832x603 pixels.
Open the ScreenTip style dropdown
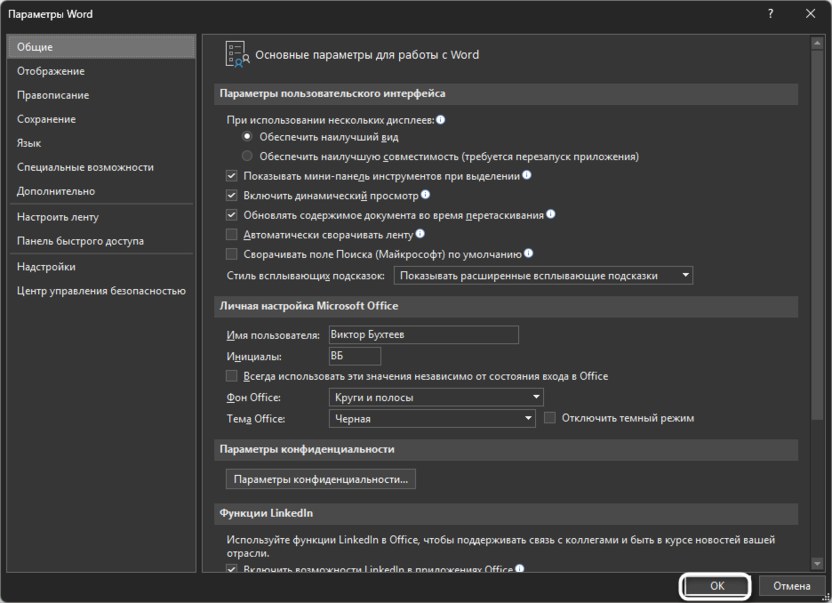point(684,275)
